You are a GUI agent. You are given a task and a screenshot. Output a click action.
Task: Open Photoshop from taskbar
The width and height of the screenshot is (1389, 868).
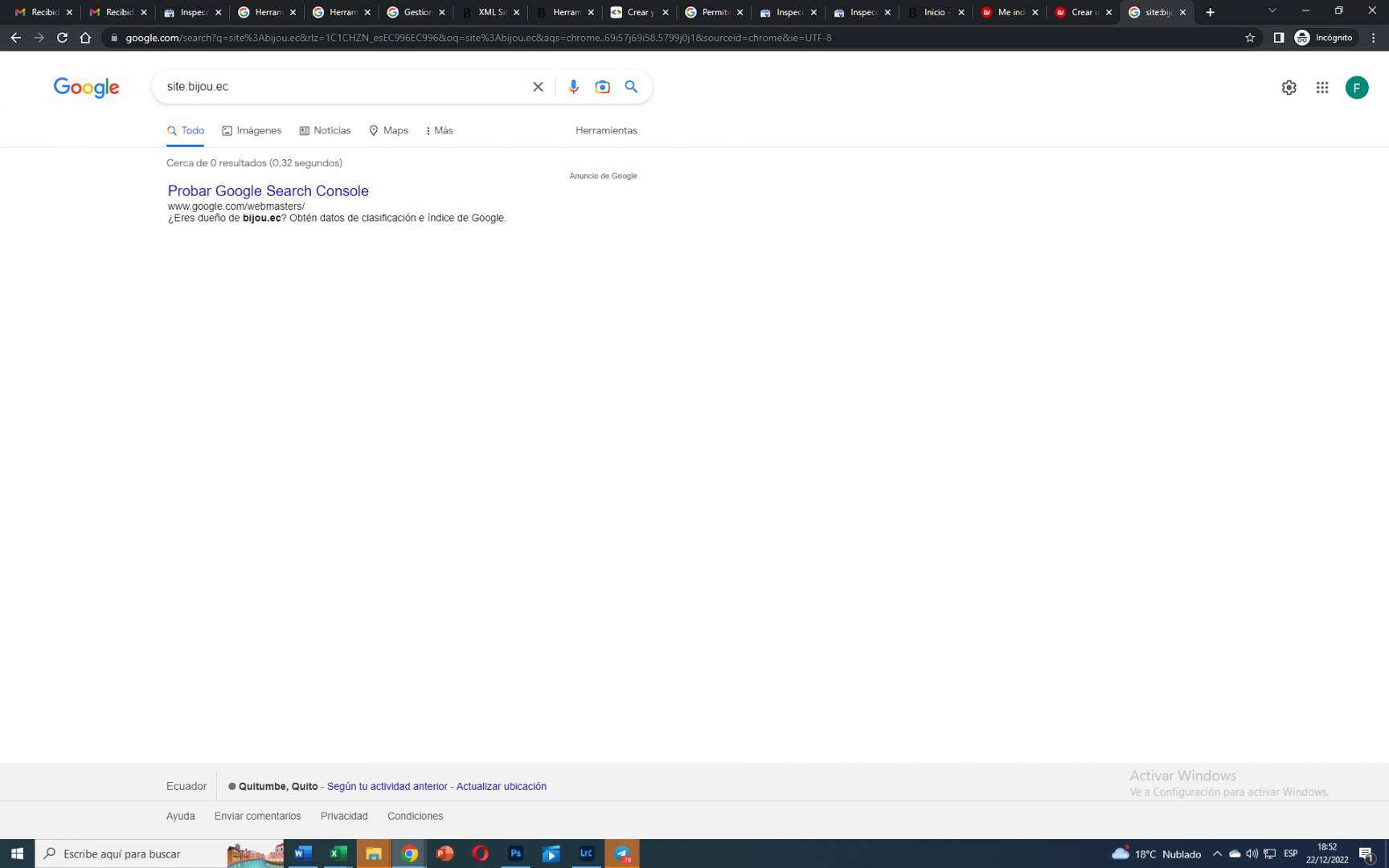tap(515, 854)
